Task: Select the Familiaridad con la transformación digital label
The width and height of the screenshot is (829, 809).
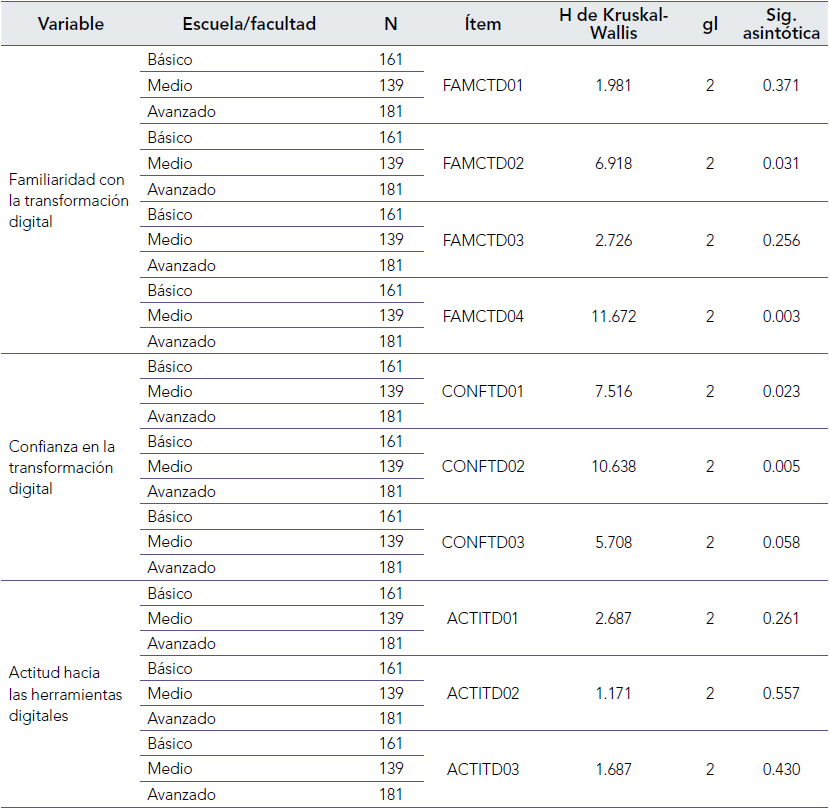Action: tap(69, 201)
